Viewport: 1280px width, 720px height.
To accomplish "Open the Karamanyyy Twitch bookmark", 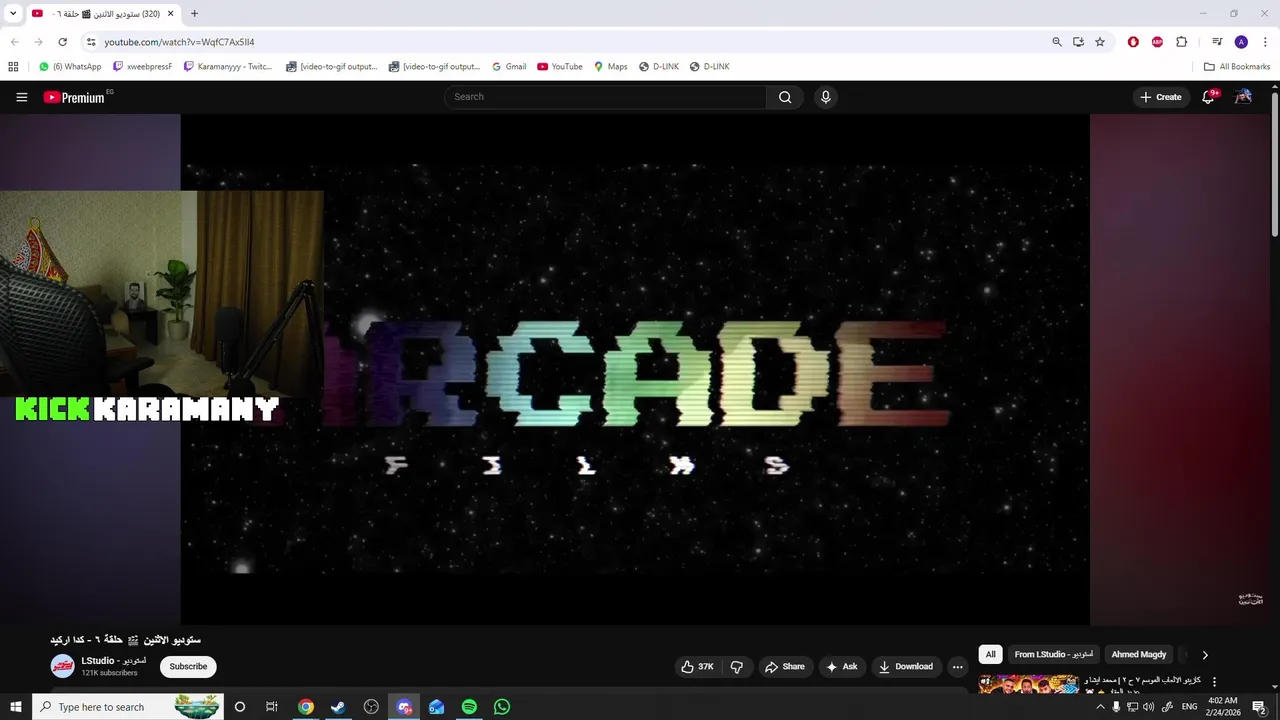I will [229, 67].
